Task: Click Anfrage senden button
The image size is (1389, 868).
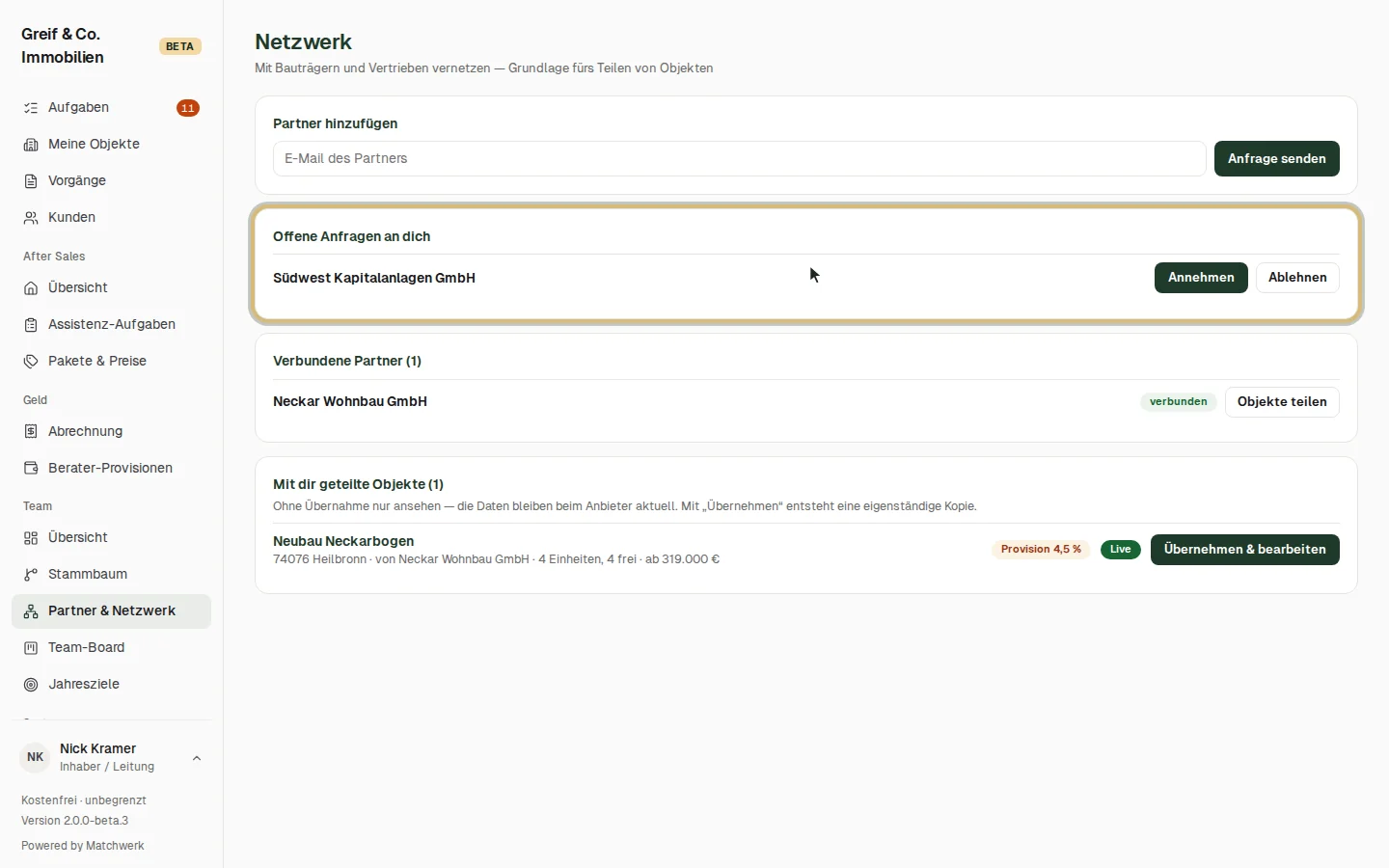Action: [x=1276, y=159]
